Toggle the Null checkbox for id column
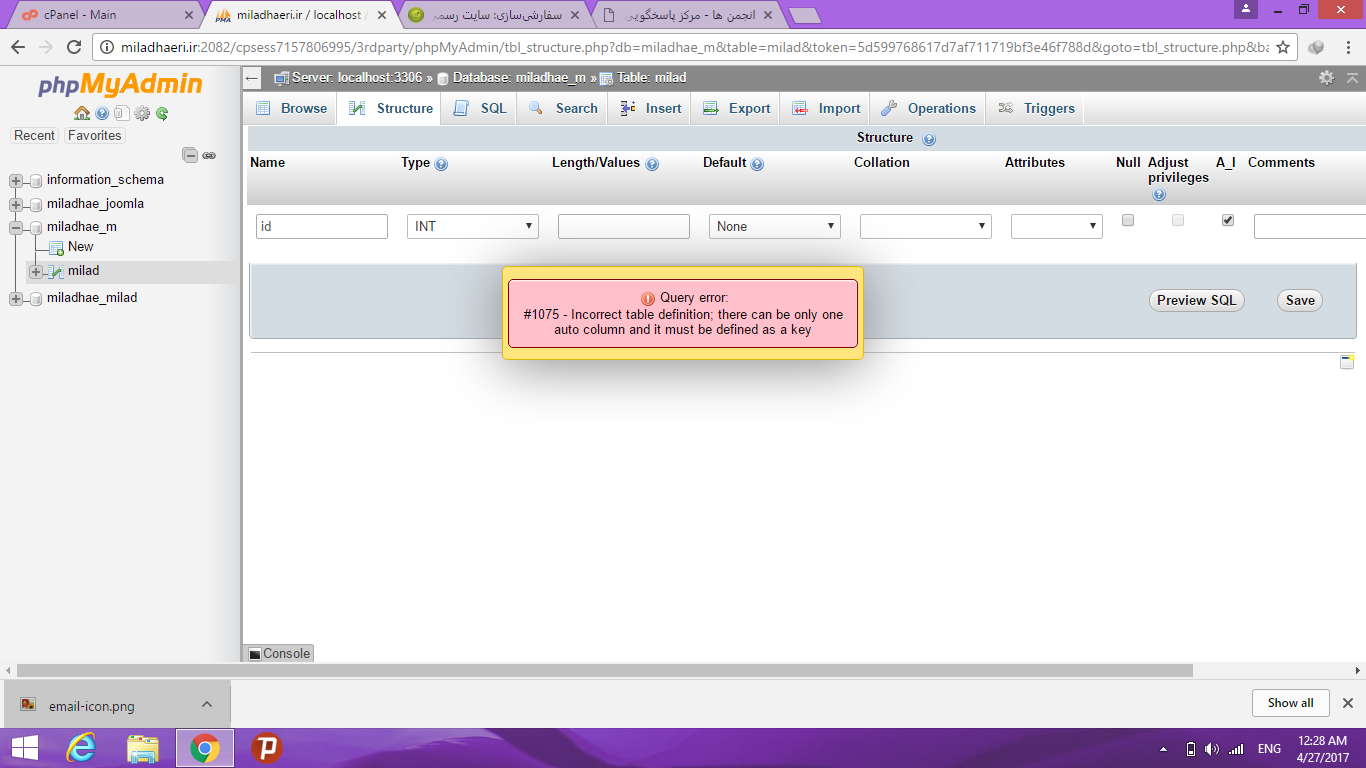 [x=1128, y=220]
